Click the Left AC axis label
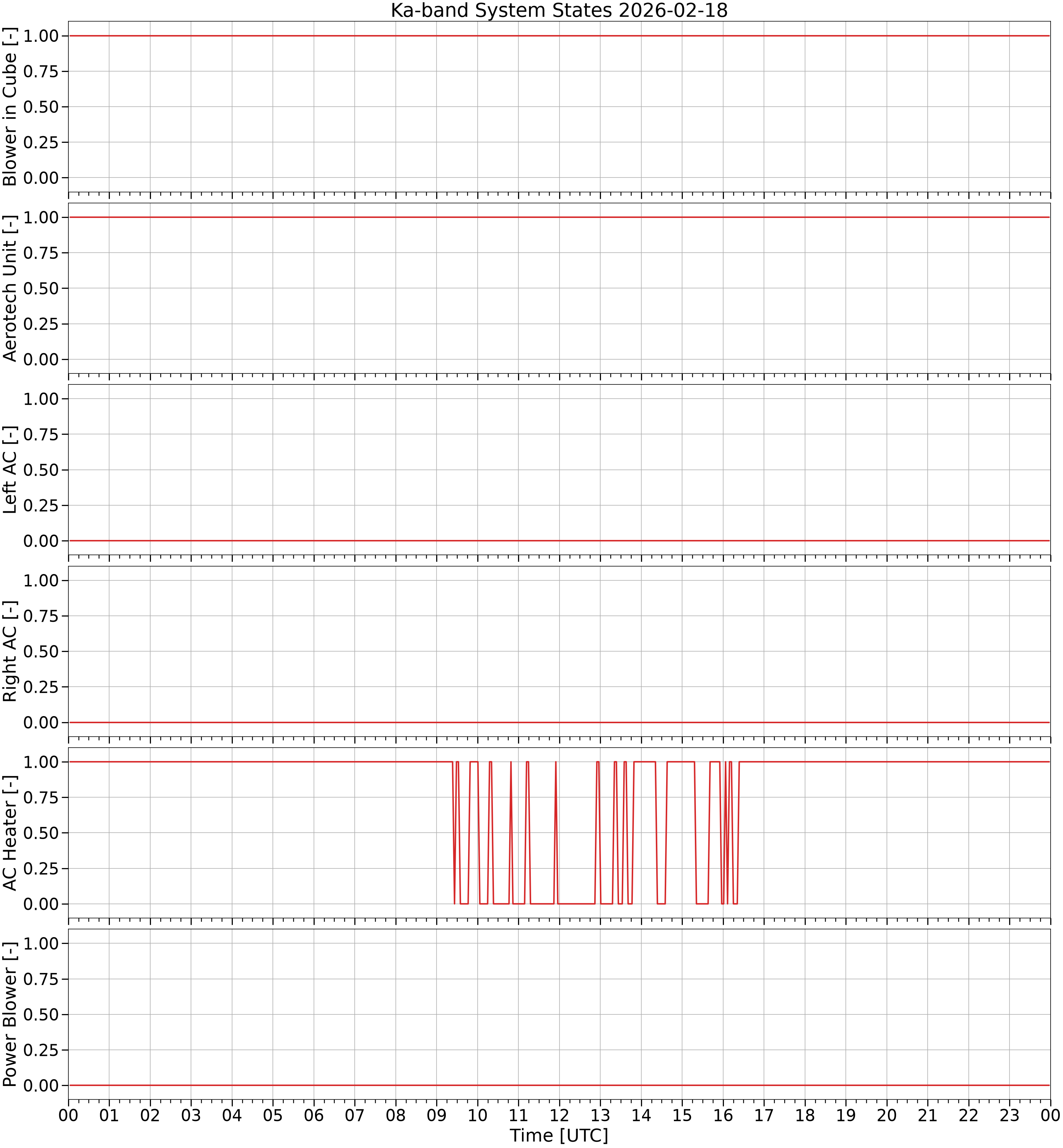The width and height of the screenshot is (1063, 1148). coord(10,470)
